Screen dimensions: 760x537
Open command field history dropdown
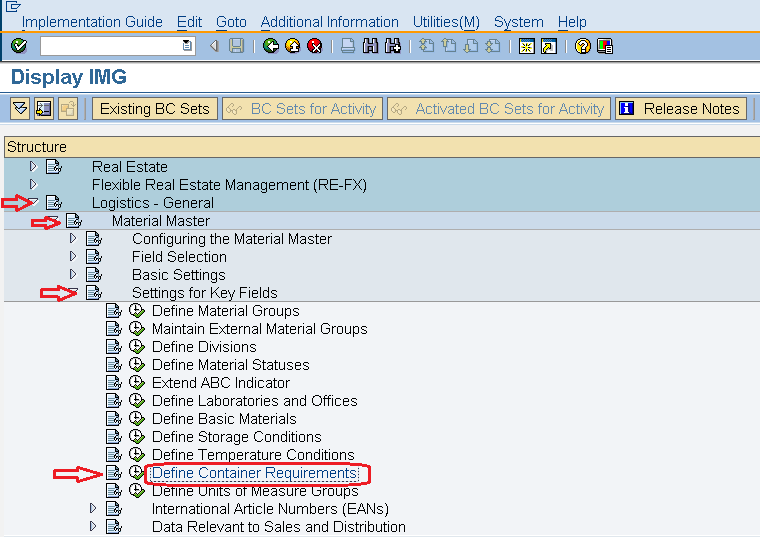(187, 46)
